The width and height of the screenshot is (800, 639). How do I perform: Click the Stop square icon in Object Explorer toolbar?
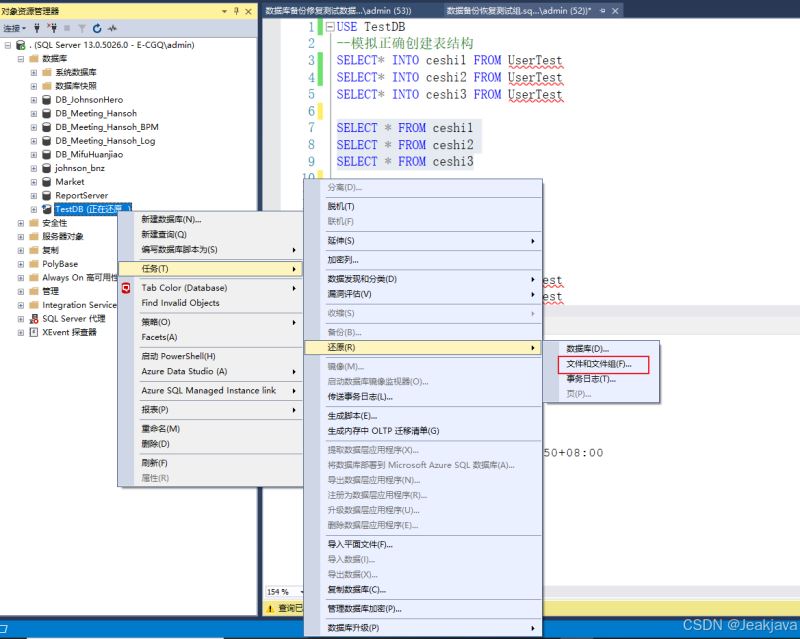click(67, 28)
